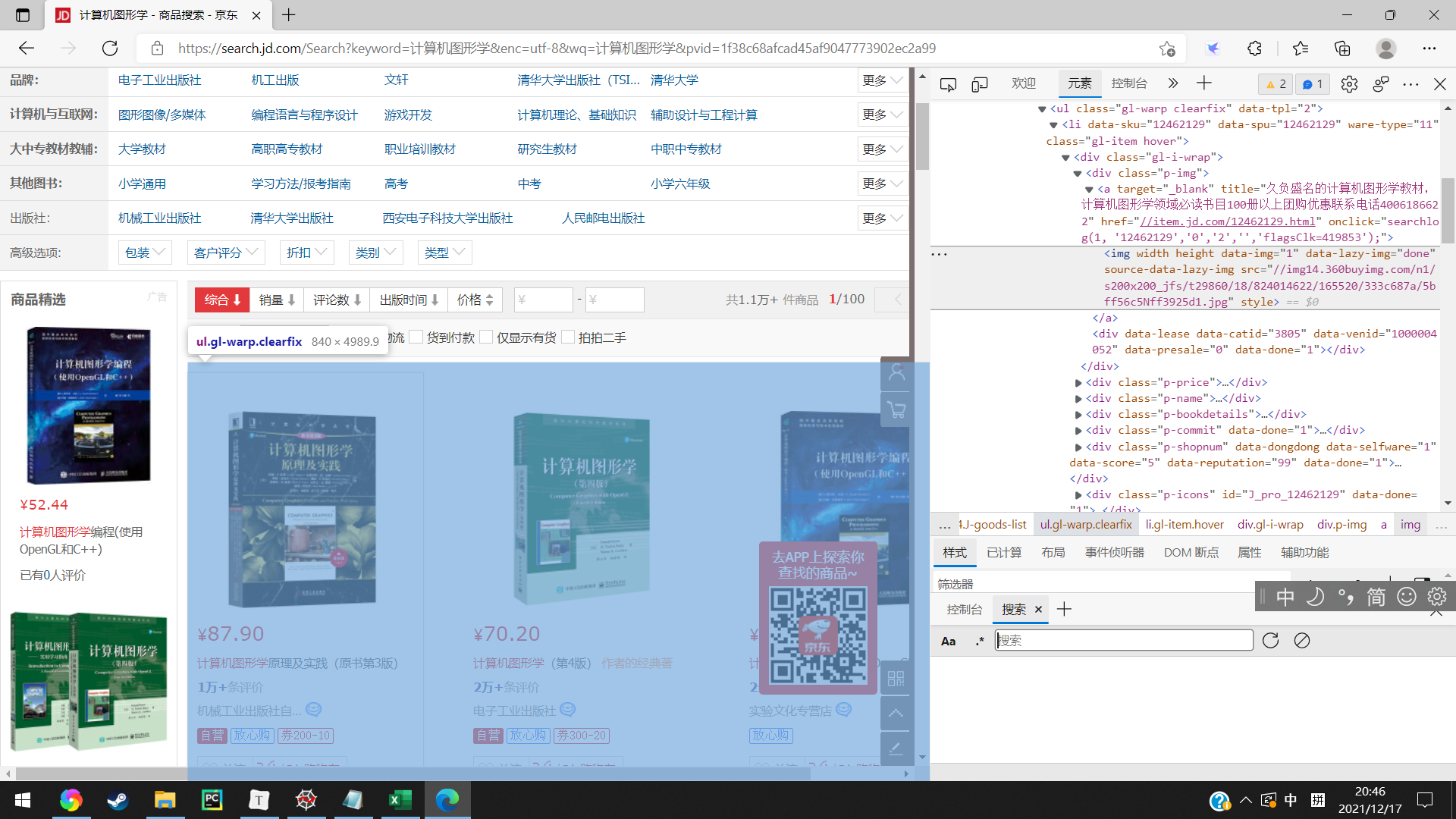The image size is (1456, 819).
Task: Open feedback edit sidebar icon
Action: [x=896, y=748]
